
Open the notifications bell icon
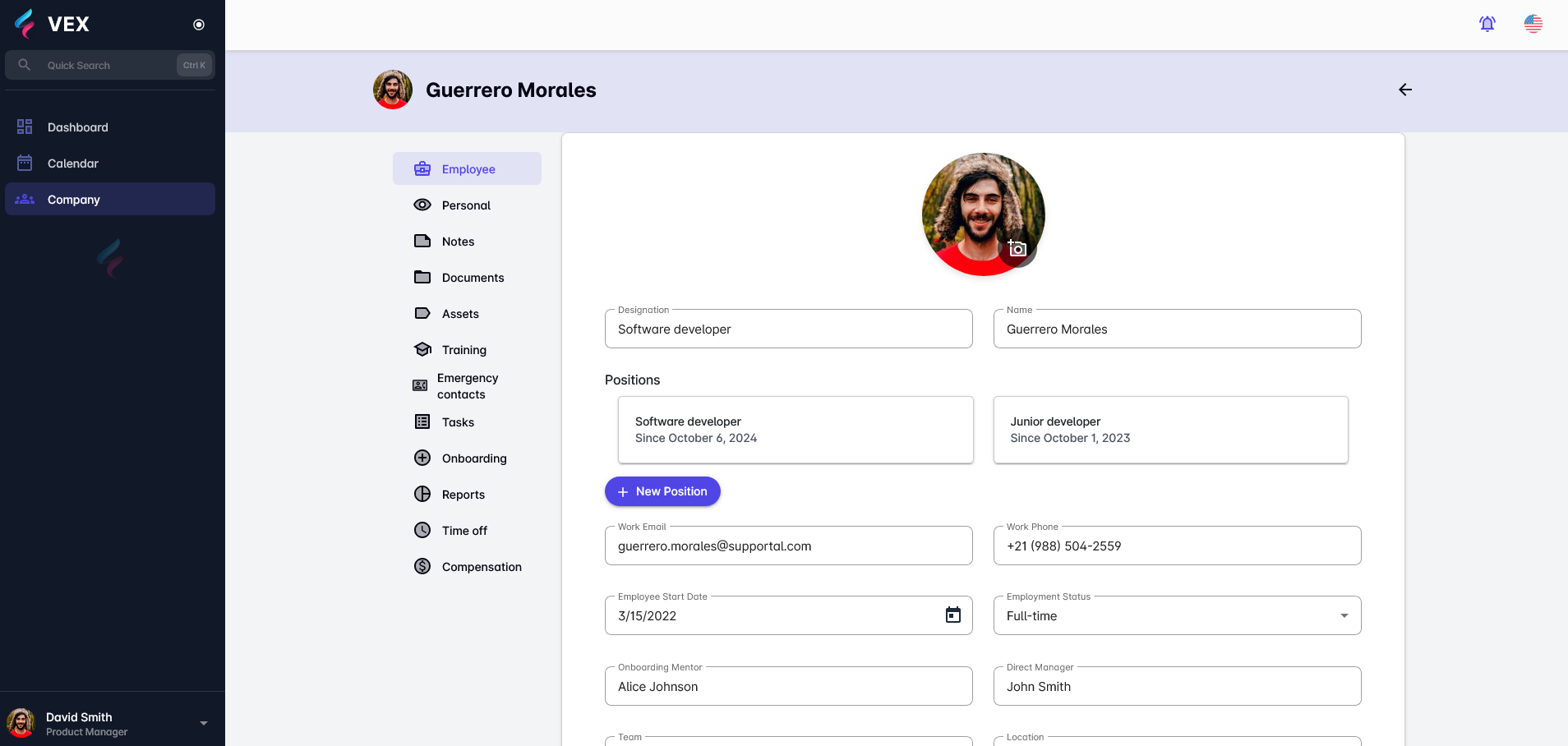point(1486,24)
